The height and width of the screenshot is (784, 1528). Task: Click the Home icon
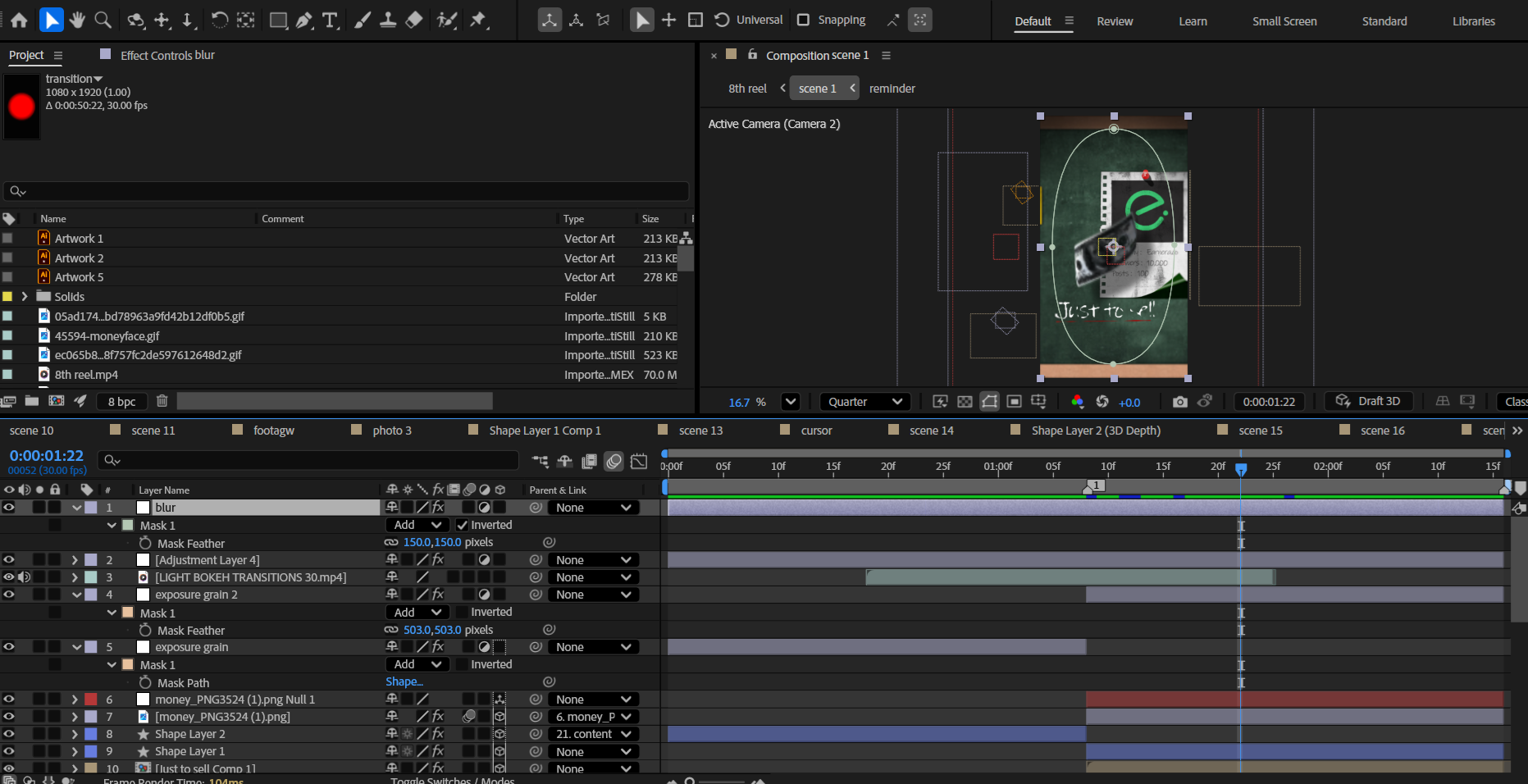click(19, 20)
